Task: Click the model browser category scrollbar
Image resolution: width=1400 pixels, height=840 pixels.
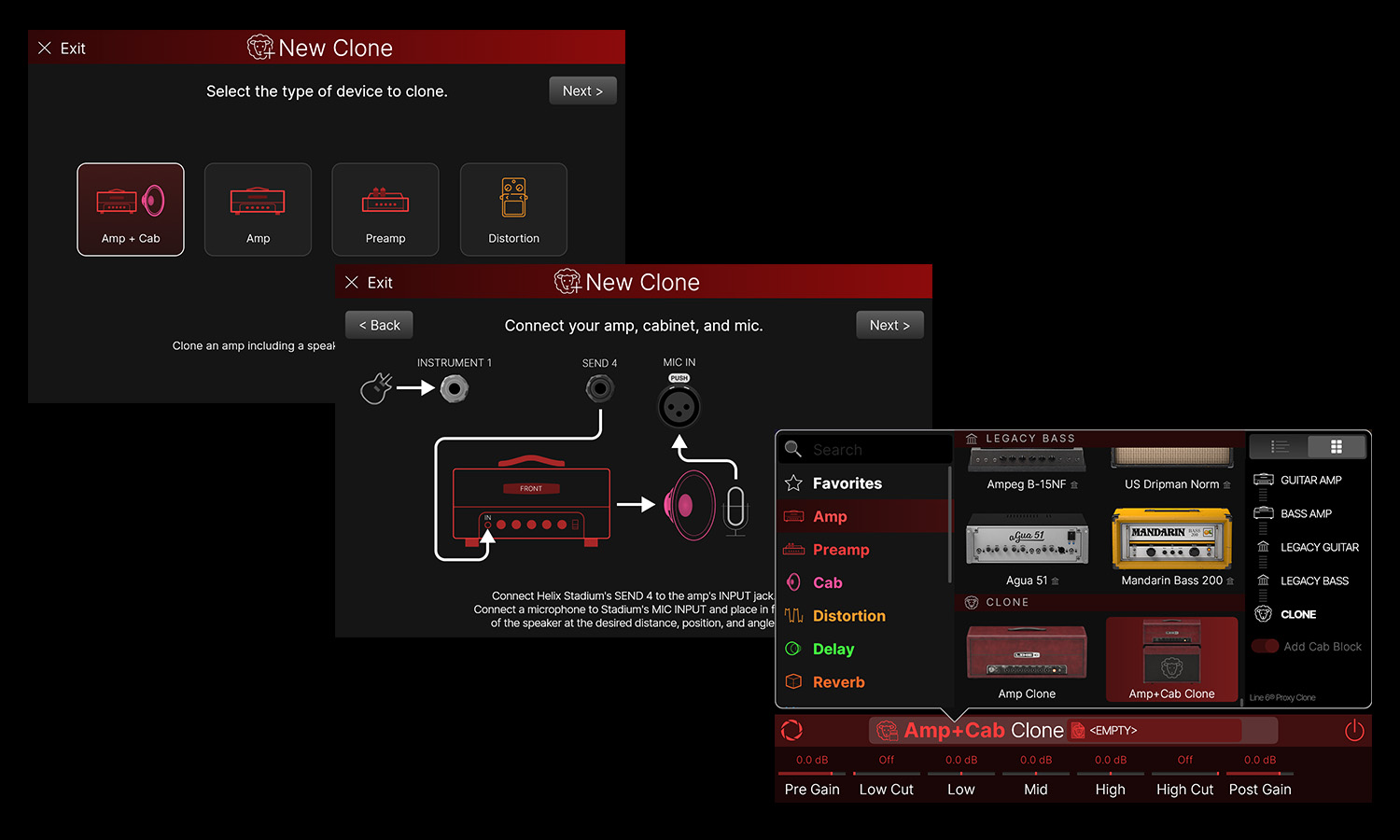Action: pos(950,525)
